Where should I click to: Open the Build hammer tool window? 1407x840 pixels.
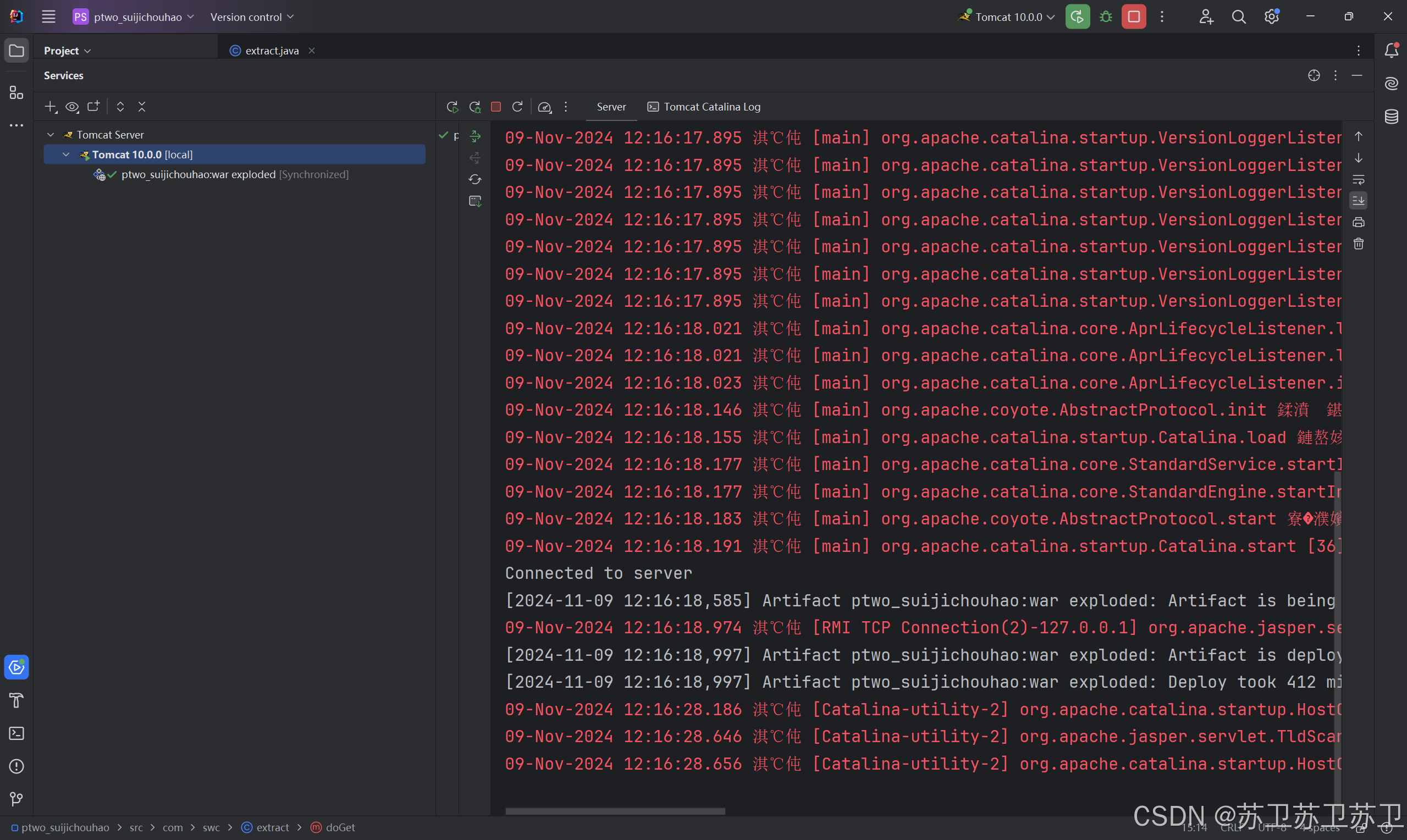pyautogui.click(x=16, y=701)
